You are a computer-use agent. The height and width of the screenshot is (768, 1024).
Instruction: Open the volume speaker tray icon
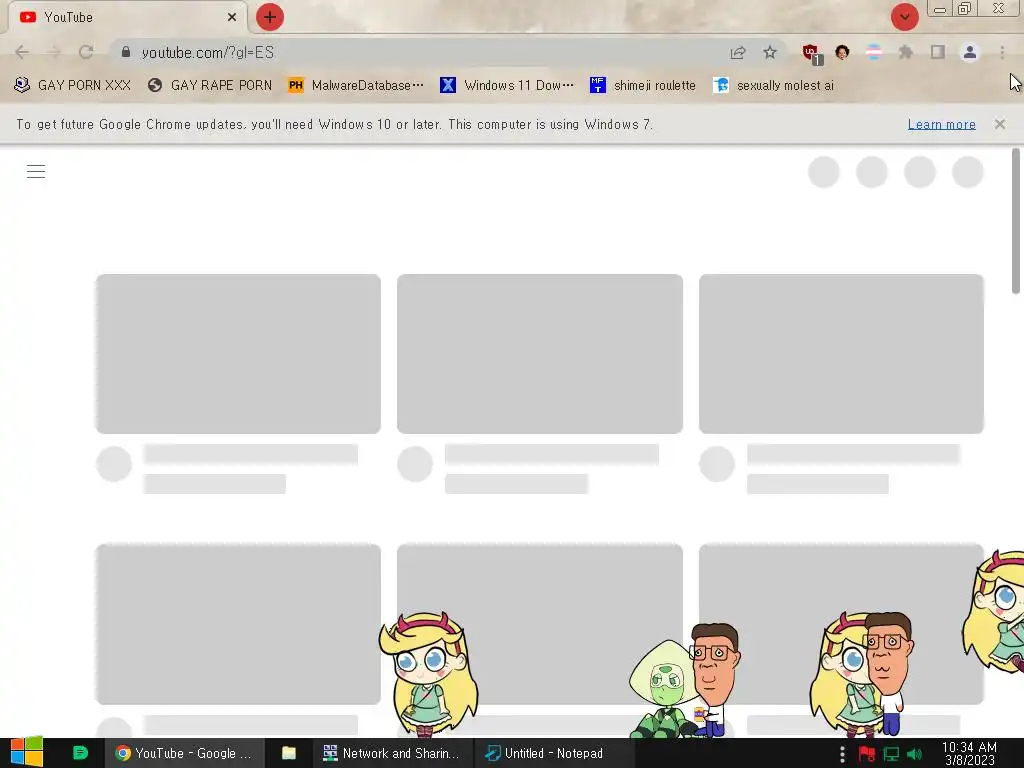pyautogui.click(x=915, y=754)
